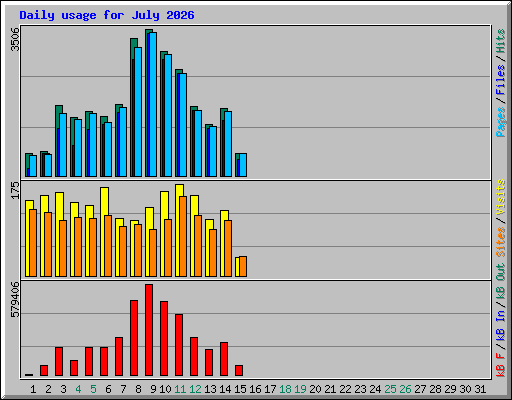
Task: Click the 175 axis value label
Action: (x=15, y=190)
